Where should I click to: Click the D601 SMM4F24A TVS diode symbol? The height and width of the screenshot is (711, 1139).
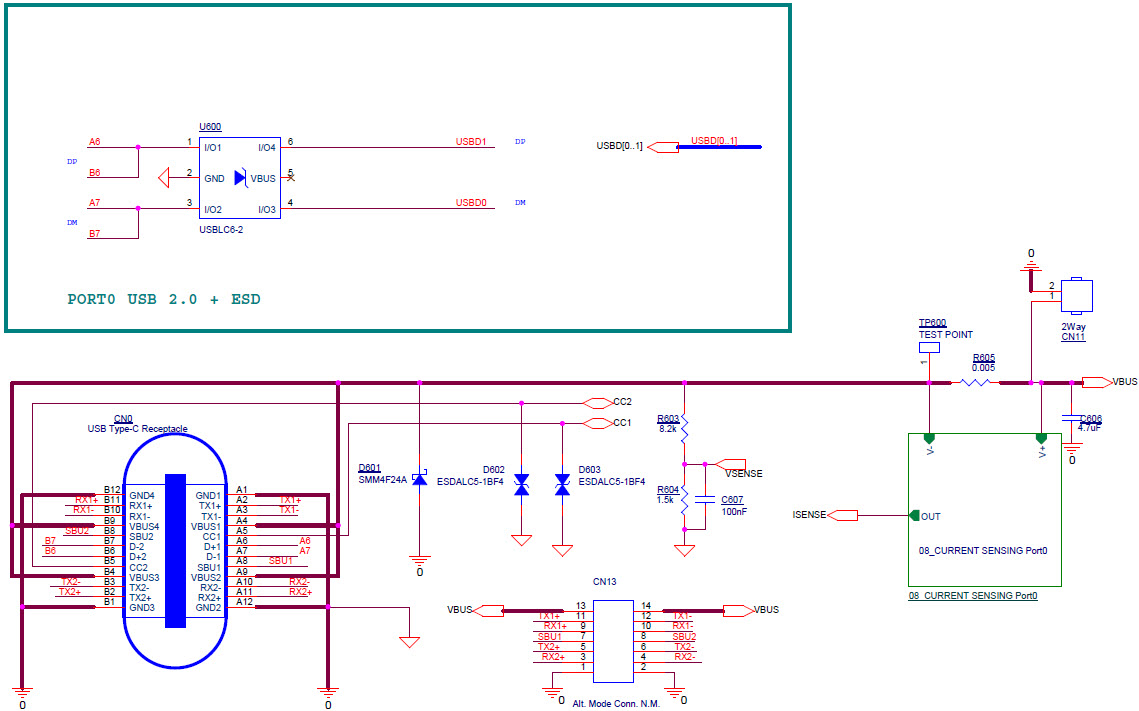point(420,478)
